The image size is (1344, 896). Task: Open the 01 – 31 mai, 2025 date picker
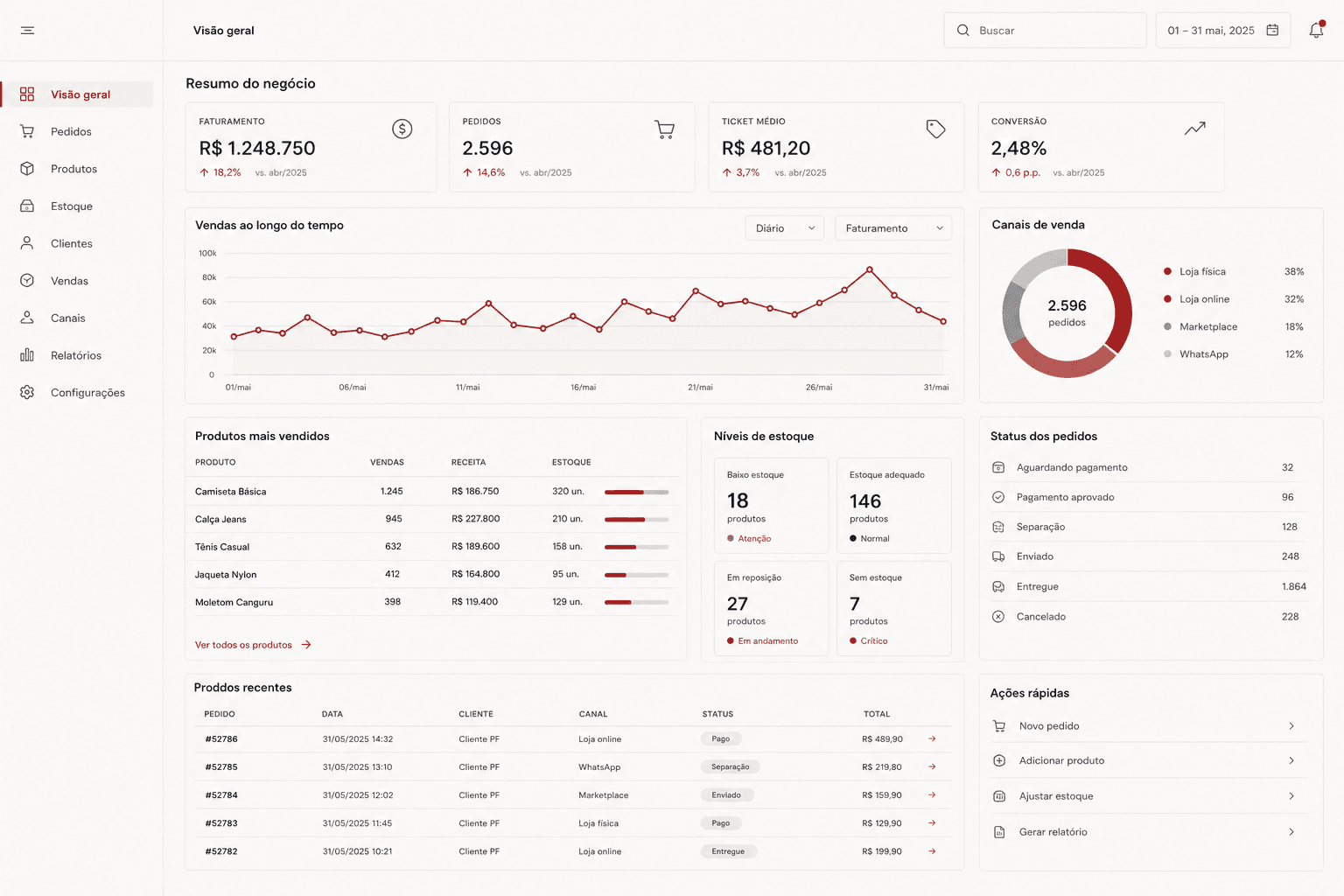pyautogui.click(x=1222, y=31)
